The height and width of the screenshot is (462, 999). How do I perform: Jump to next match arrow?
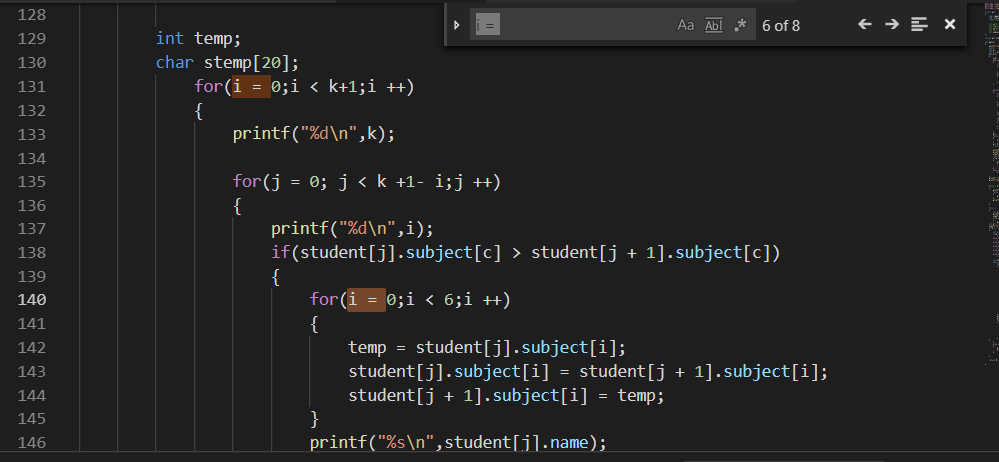pyautogui.click(x=892, y=24)
